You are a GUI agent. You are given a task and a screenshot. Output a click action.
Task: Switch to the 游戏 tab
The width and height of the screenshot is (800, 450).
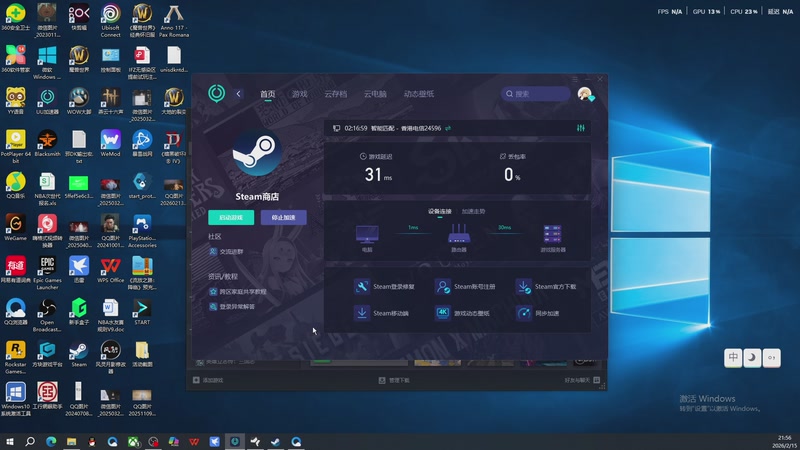(299, 94)
